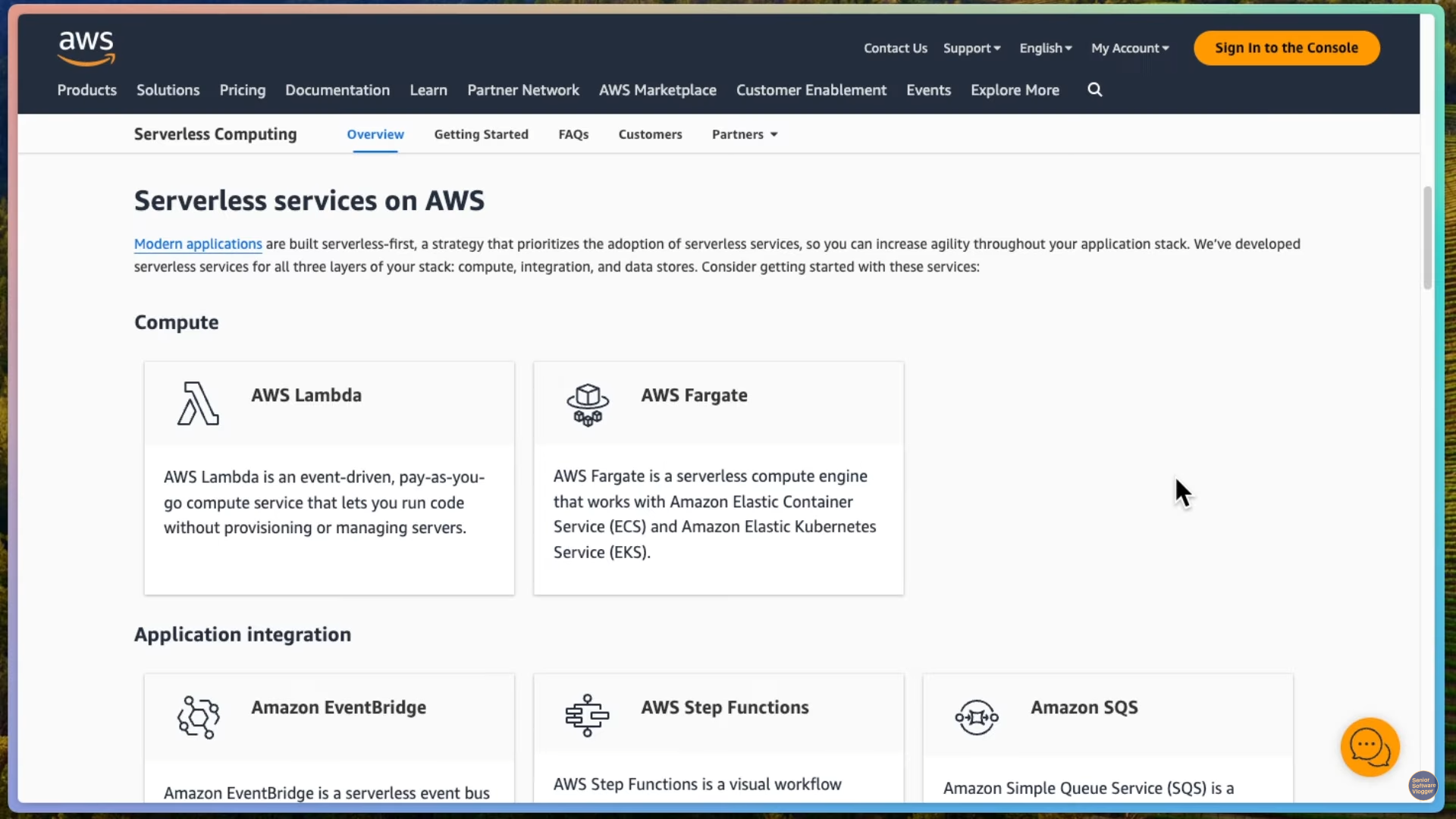
Task: Open the search magnifier icon
Action: (x=1094, y=89)
